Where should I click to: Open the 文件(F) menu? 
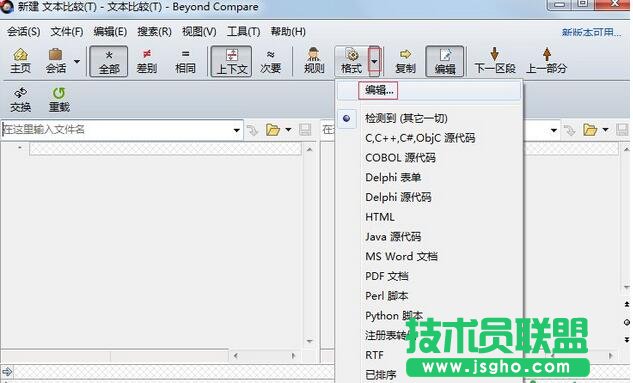pos(67,31)
